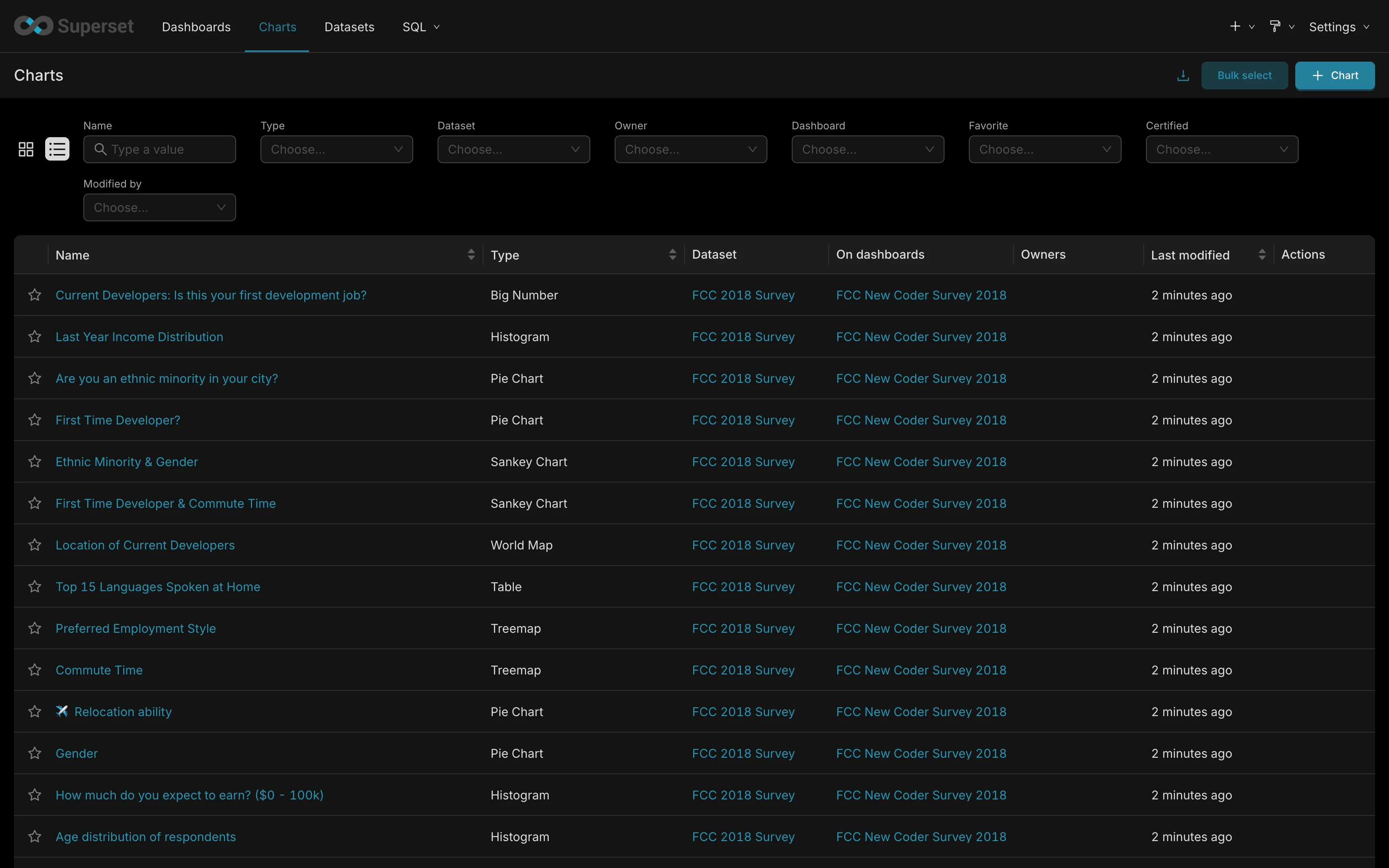
Task: Favorite 'Current Developers: Is this your first development job?' star
Action: [x=34, y=295]
